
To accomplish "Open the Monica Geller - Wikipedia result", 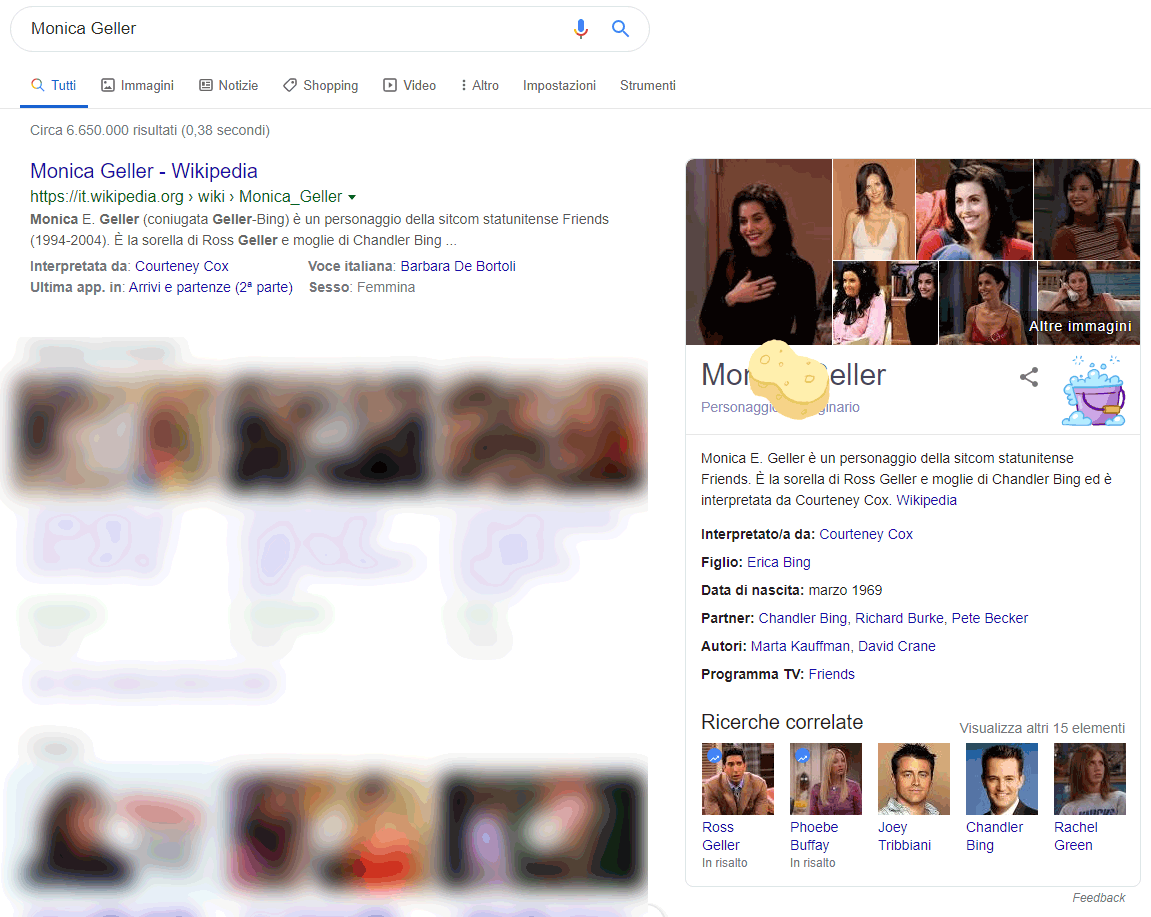I will coord(144,171).
